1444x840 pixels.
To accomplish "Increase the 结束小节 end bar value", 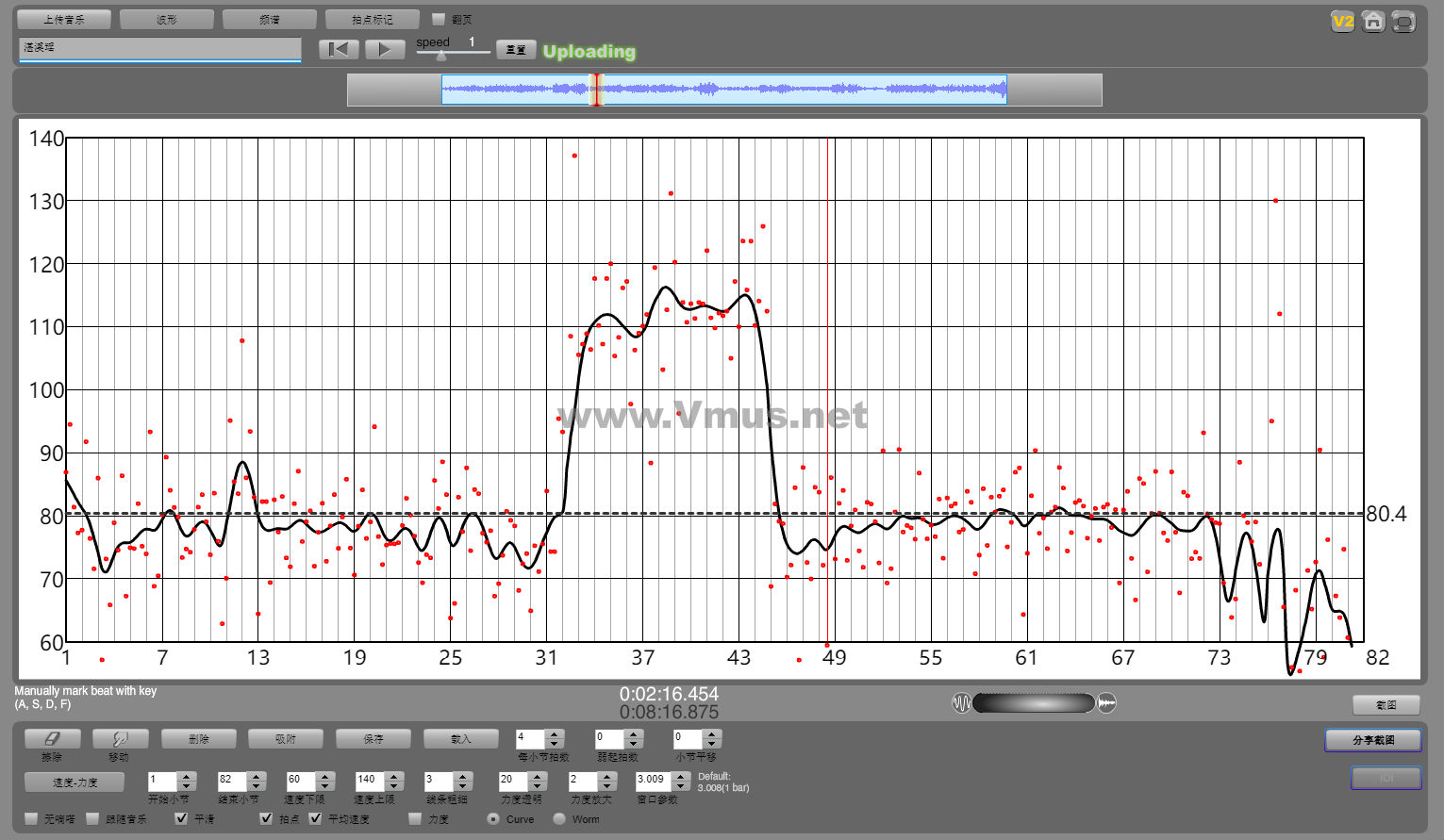I will (257, 776).
